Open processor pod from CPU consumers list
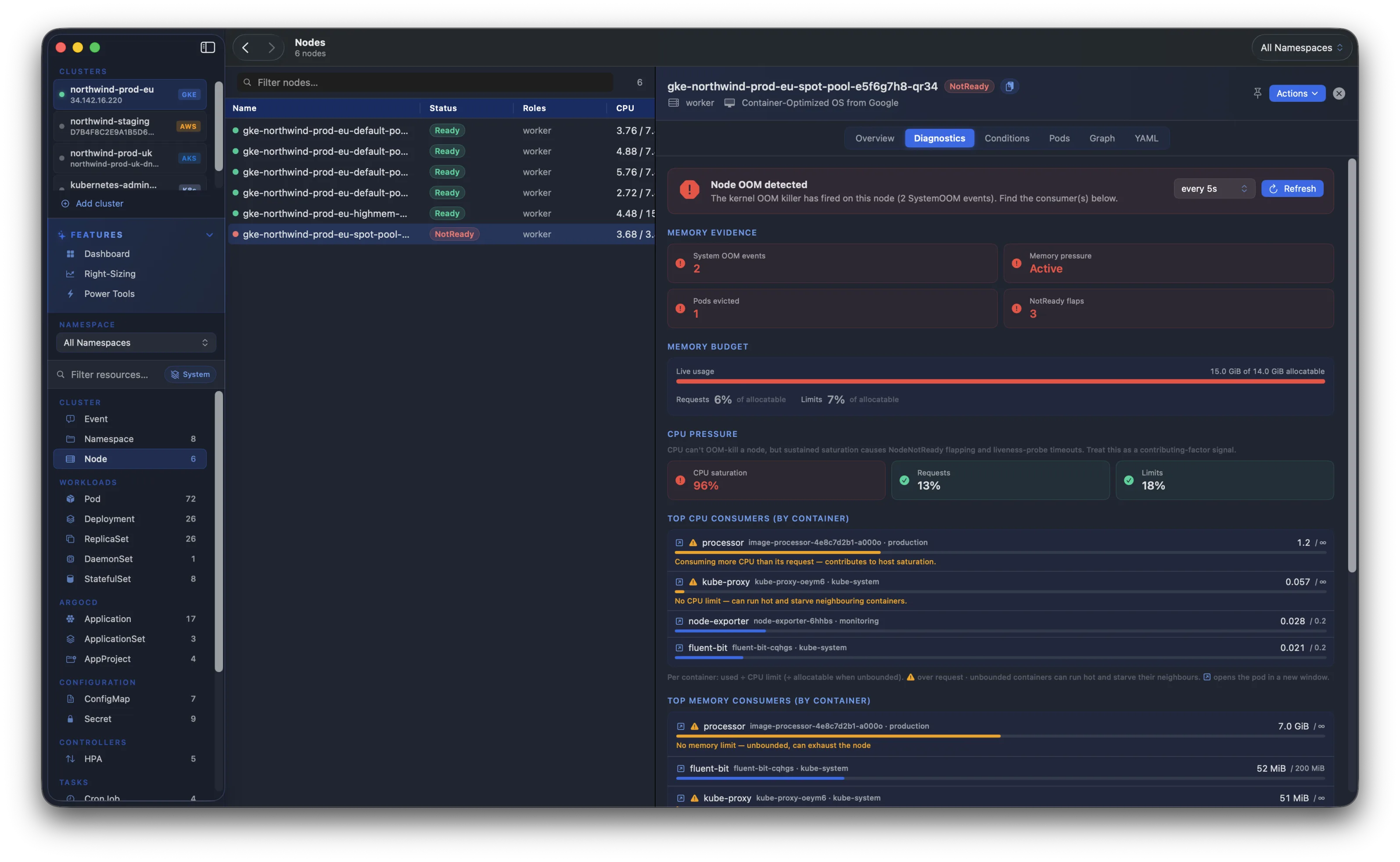 click(678, 543)
